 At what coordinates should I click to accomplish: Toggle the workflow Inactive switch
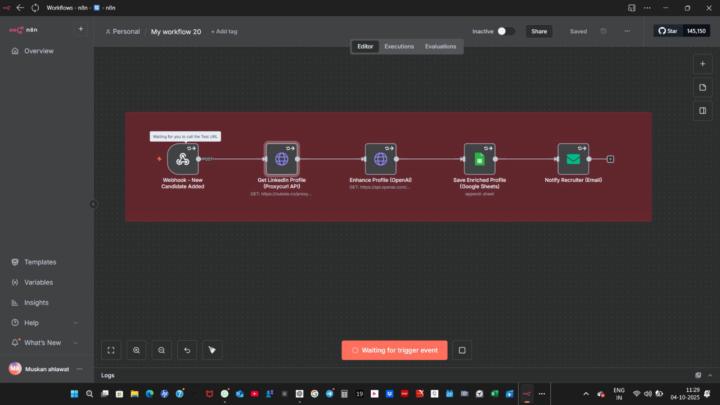coord(506,31)
